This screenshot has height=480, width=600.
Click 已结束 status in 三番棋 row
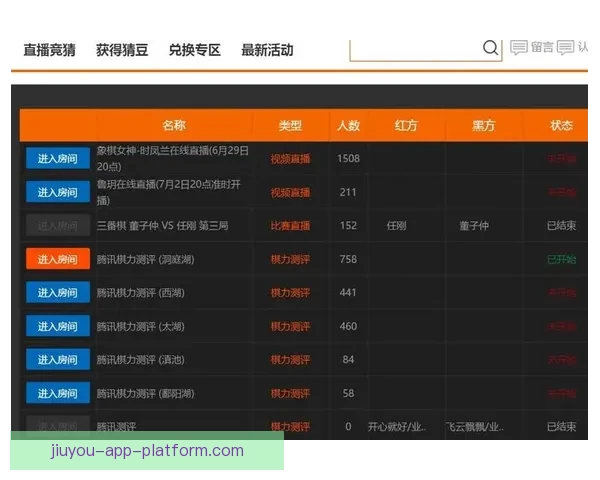coord(561,226)
